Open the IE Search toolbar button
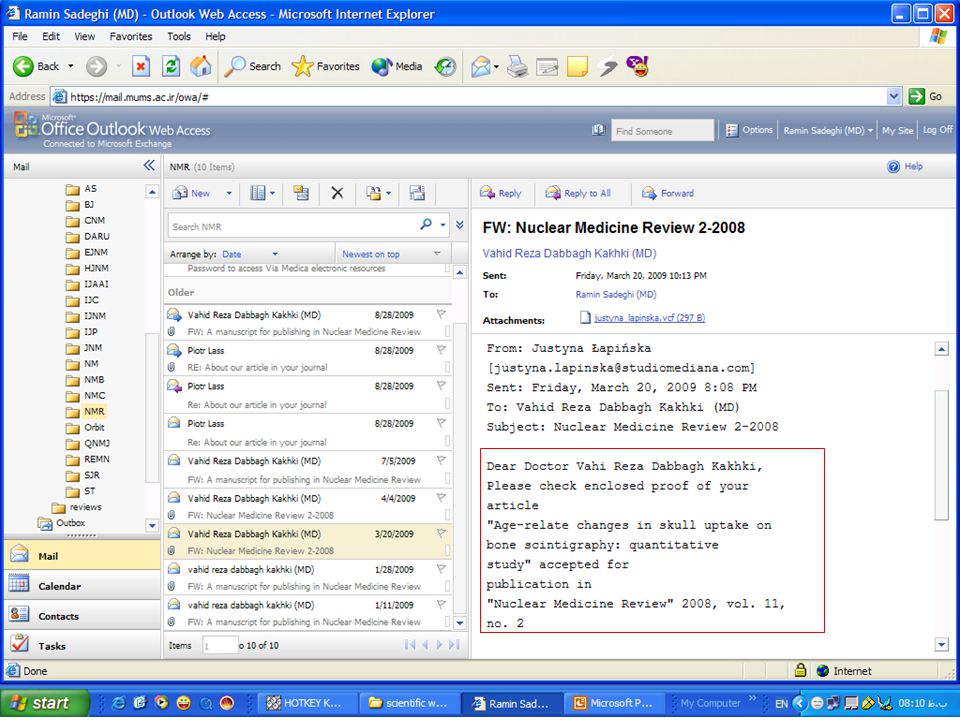This screenshot has height=720, width=960. (x=252, y=66)
